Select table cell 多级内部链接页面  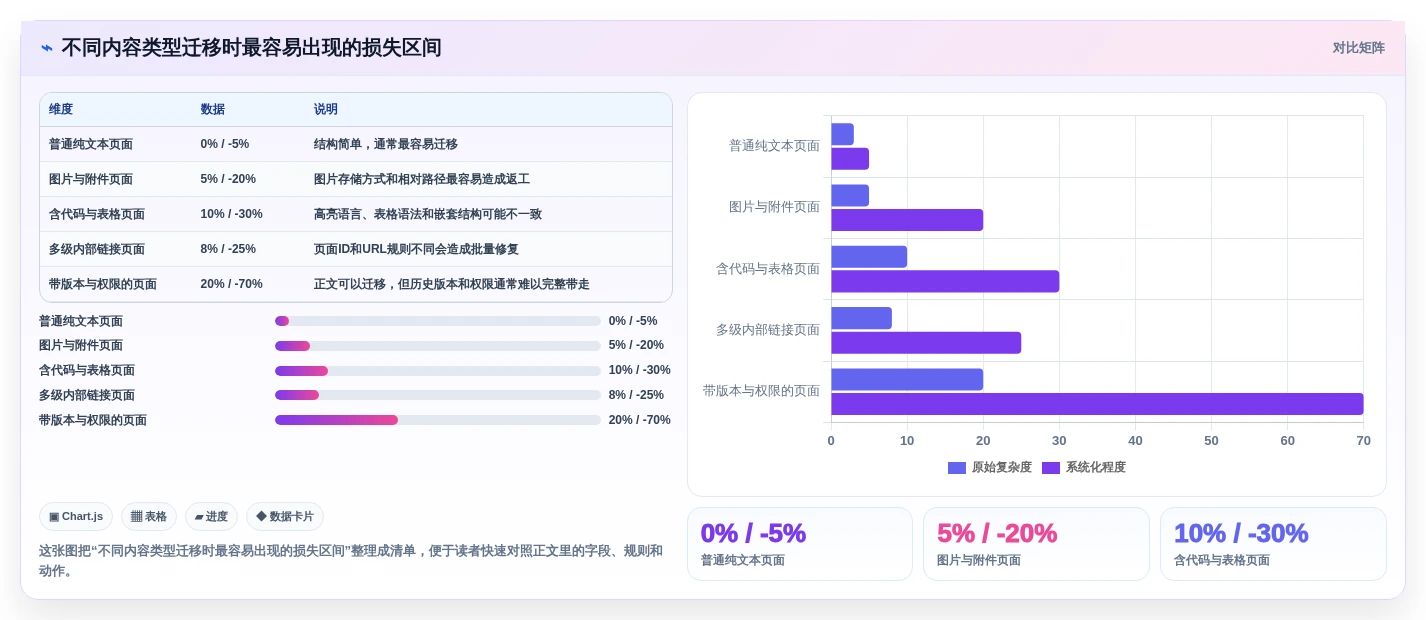click(x=97, y=249)
